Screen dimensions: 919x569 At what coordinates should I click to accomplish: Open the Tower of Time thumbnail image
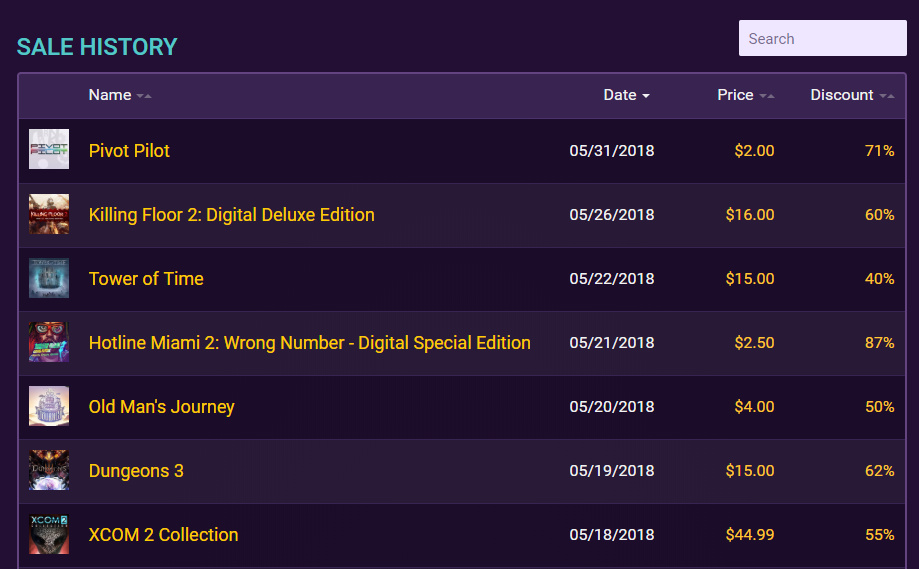point(49,278)
